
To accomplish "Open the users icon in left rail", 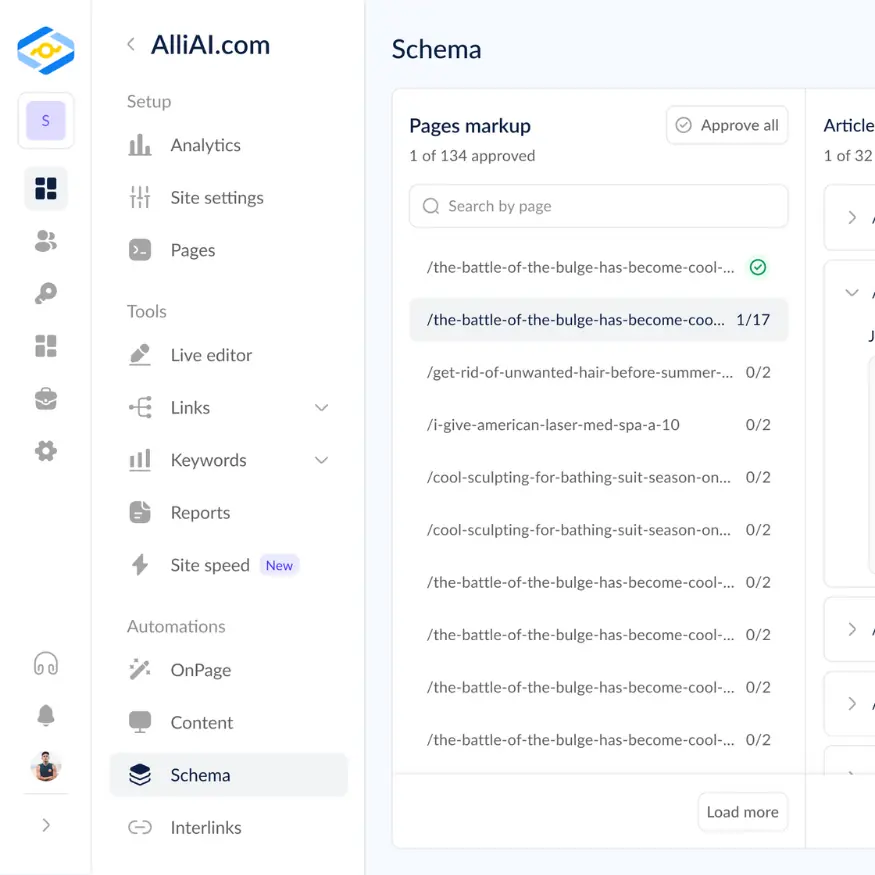I will point(46,241).
